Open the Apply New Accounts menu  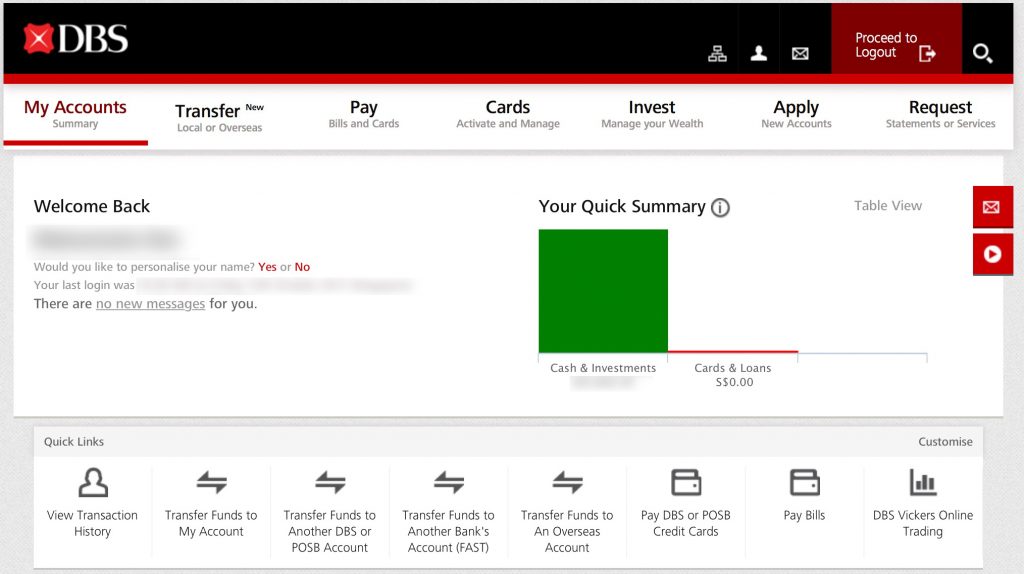coord(796,114)
